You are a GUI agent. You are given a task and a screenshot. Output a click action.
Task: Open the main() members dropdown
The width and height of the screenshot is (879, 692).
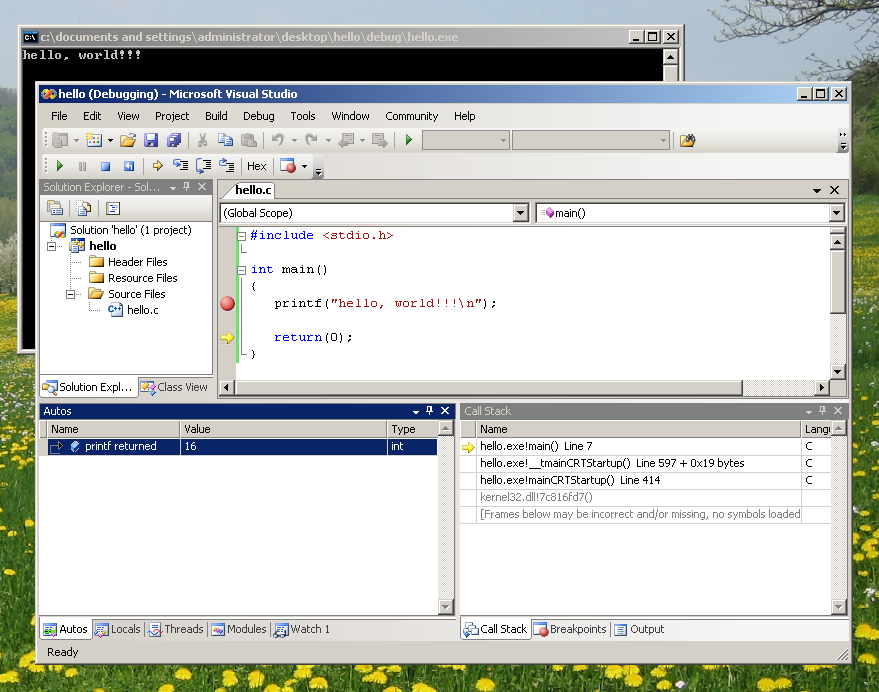pos(836,213)
